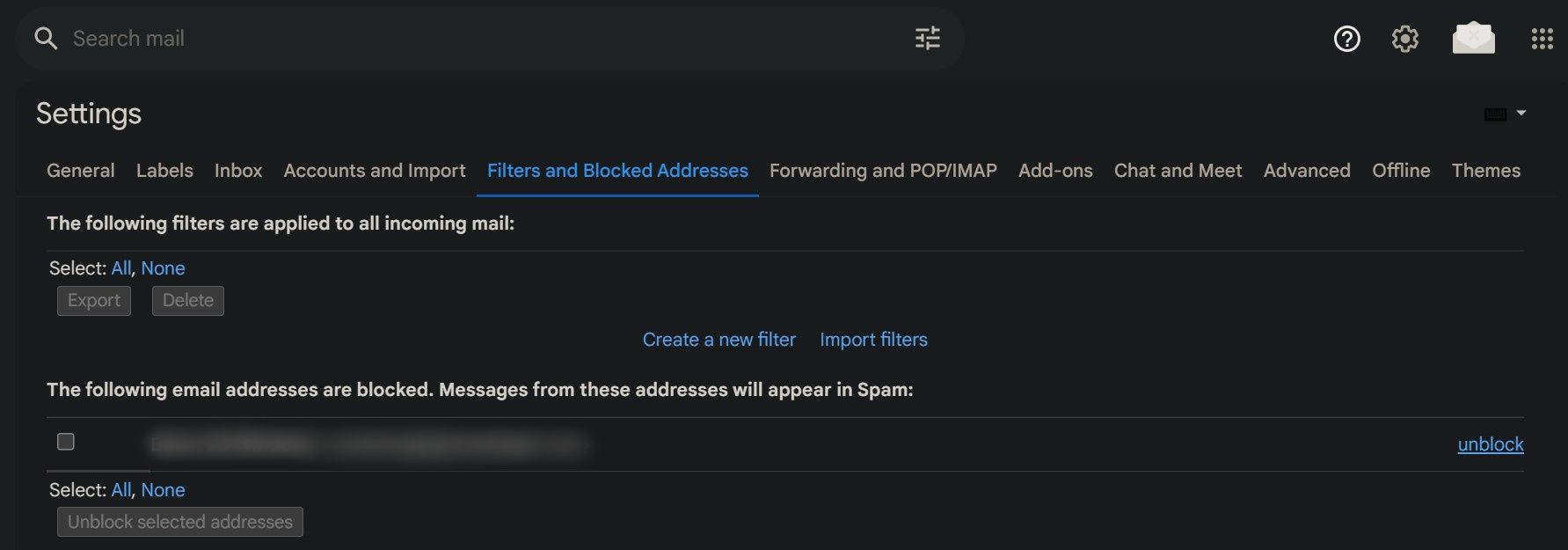Click the Gmail envelope status icon
Viewport: 1568px width, 550px height.
pos(1474,38)
